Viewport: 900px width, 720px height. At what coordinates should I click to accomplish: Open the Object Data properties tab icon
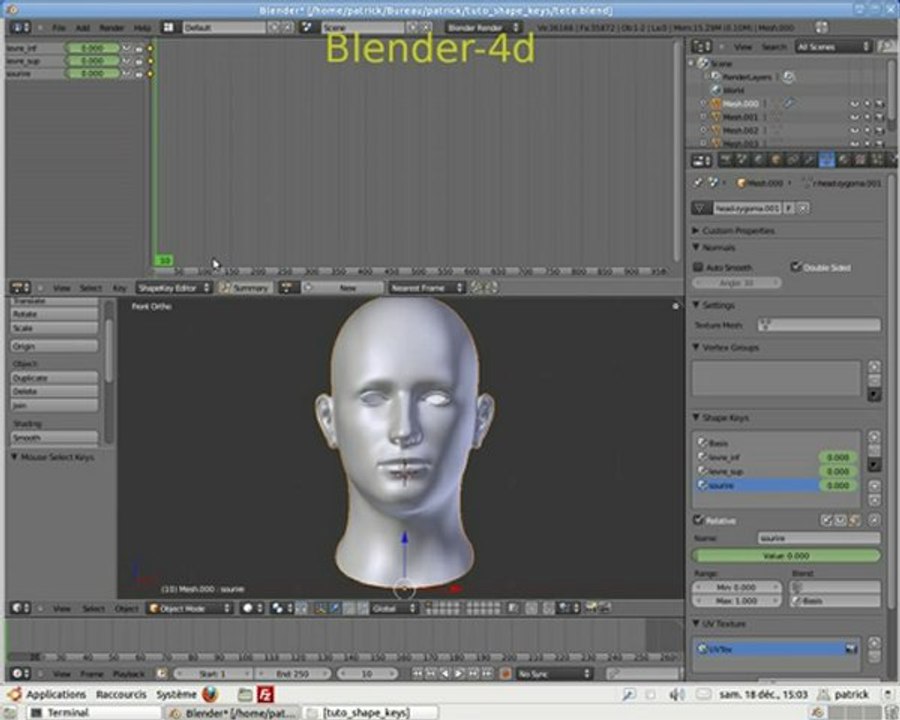(826, 160)
